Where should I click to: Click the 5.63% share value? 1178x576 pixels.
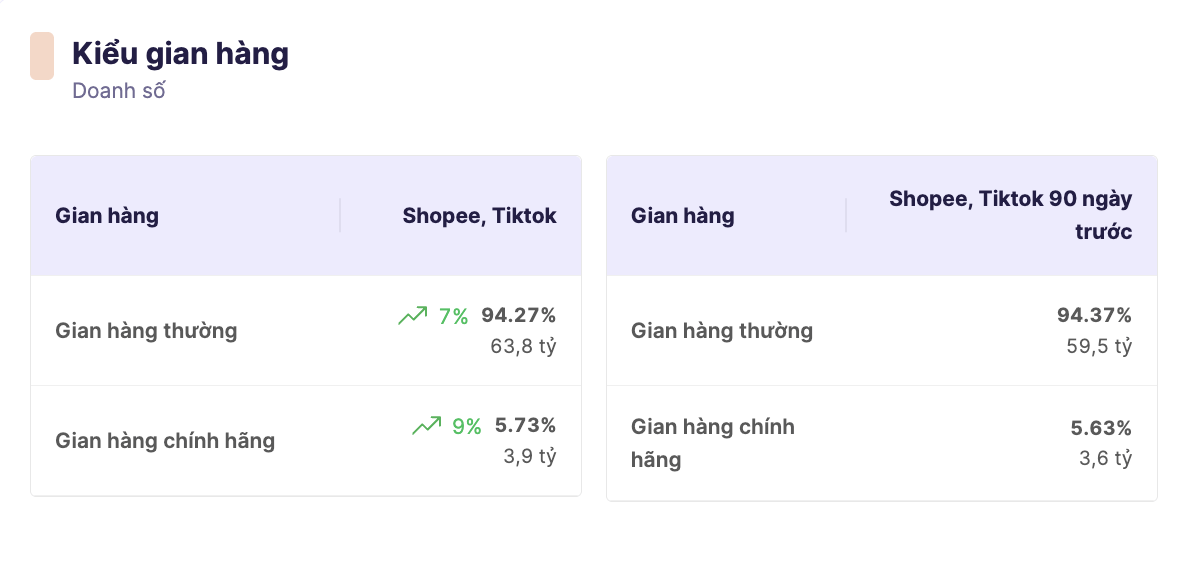1101,429
